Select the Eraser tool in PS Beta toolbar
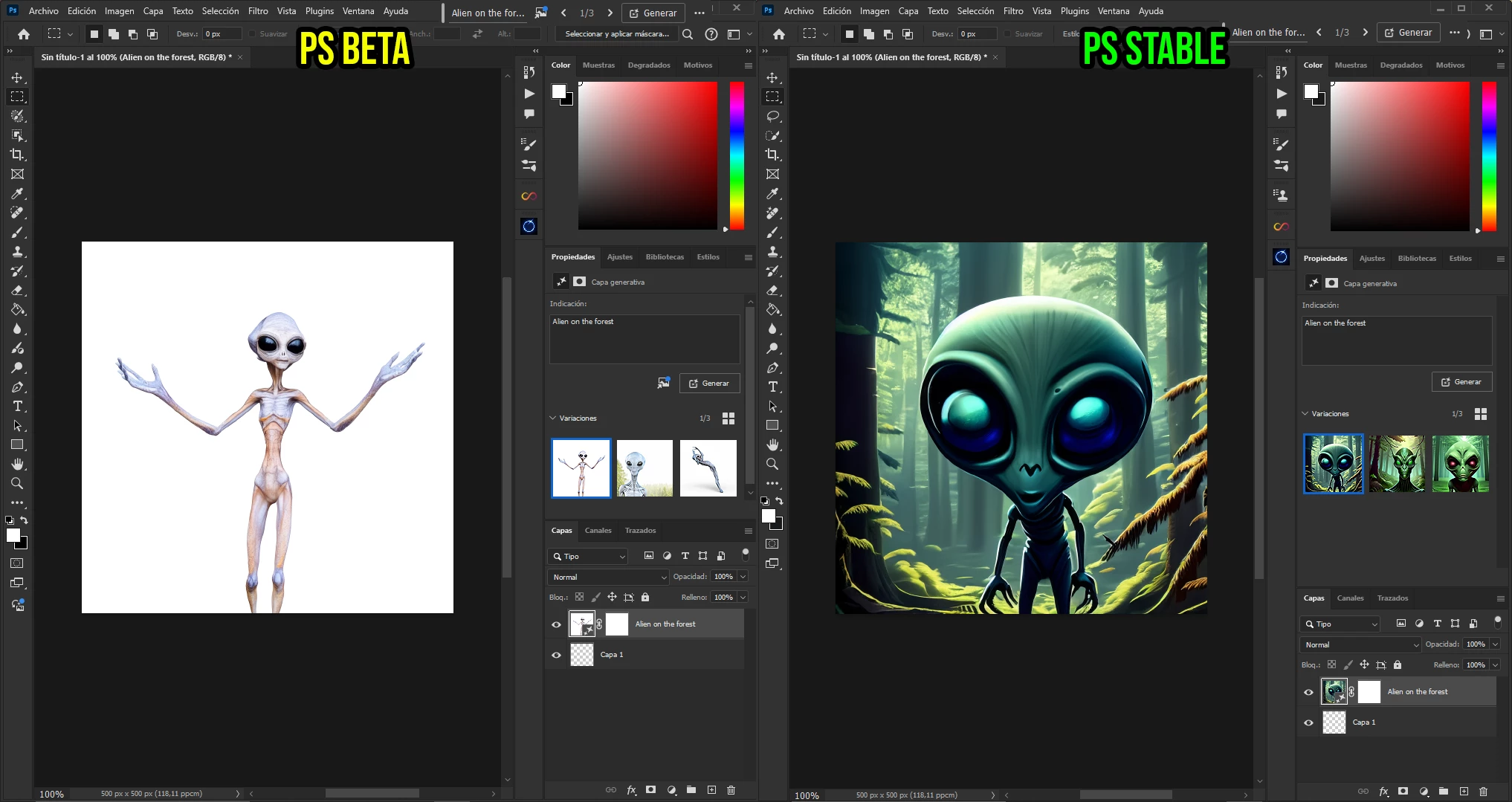Screen dimensions: 1512x802 [x=17, y=290]
